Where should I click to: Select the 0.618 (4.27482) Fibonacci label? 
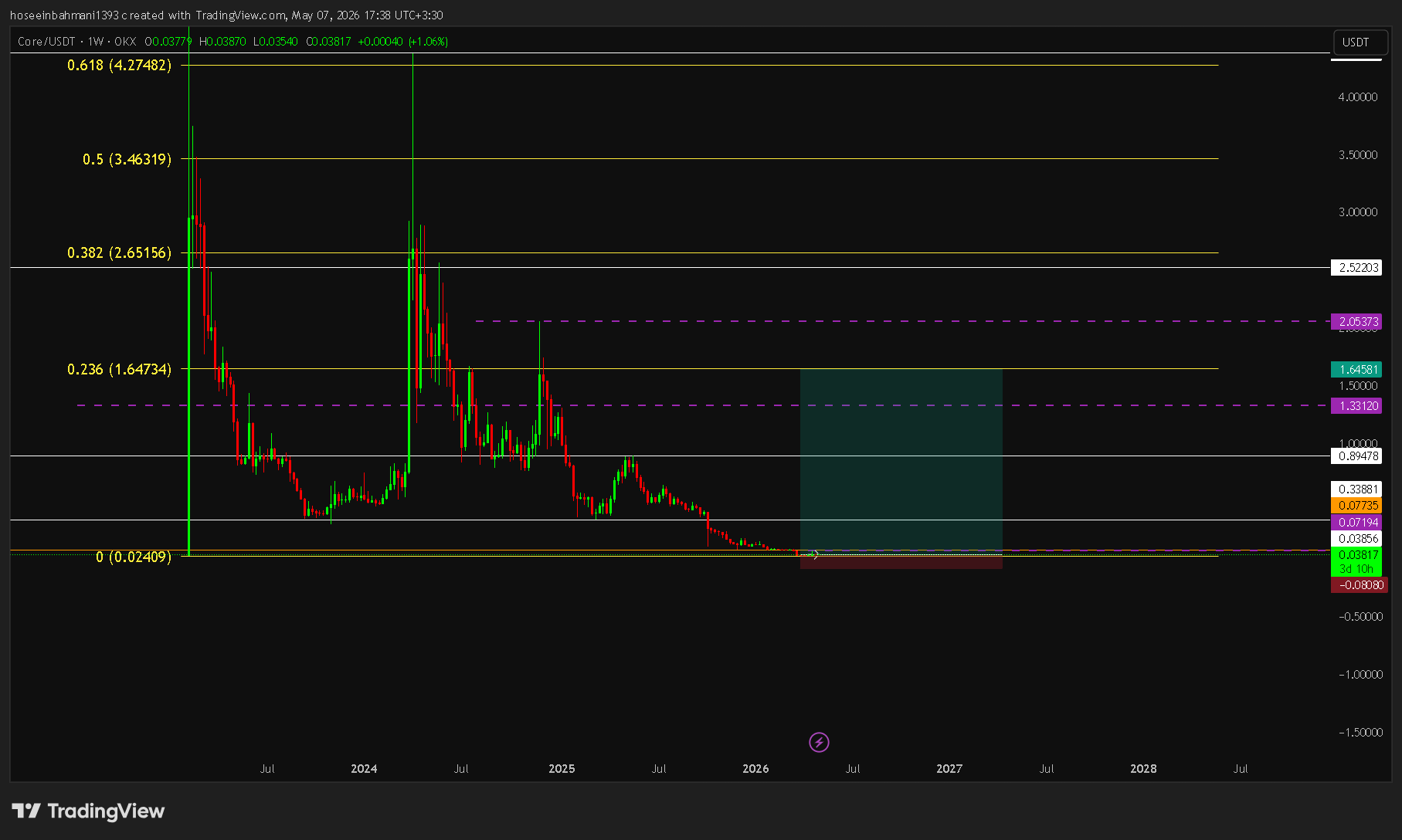[120, 65]
